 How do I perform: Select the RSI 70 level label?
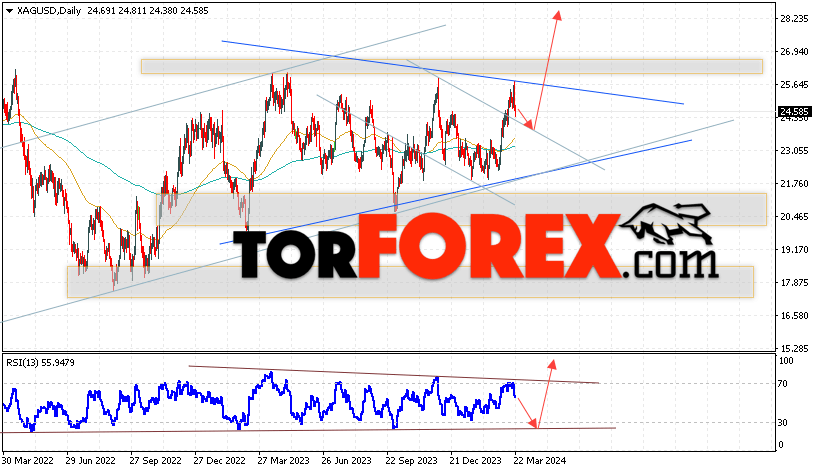[783, 384]
